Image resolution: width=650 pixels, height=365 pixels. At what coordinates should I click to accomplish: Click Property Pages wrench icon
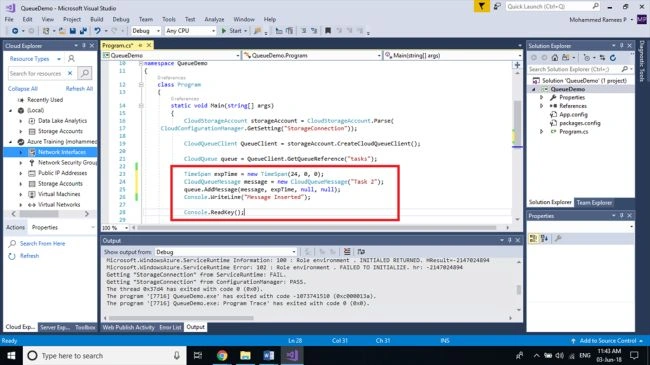coord(558,238)
